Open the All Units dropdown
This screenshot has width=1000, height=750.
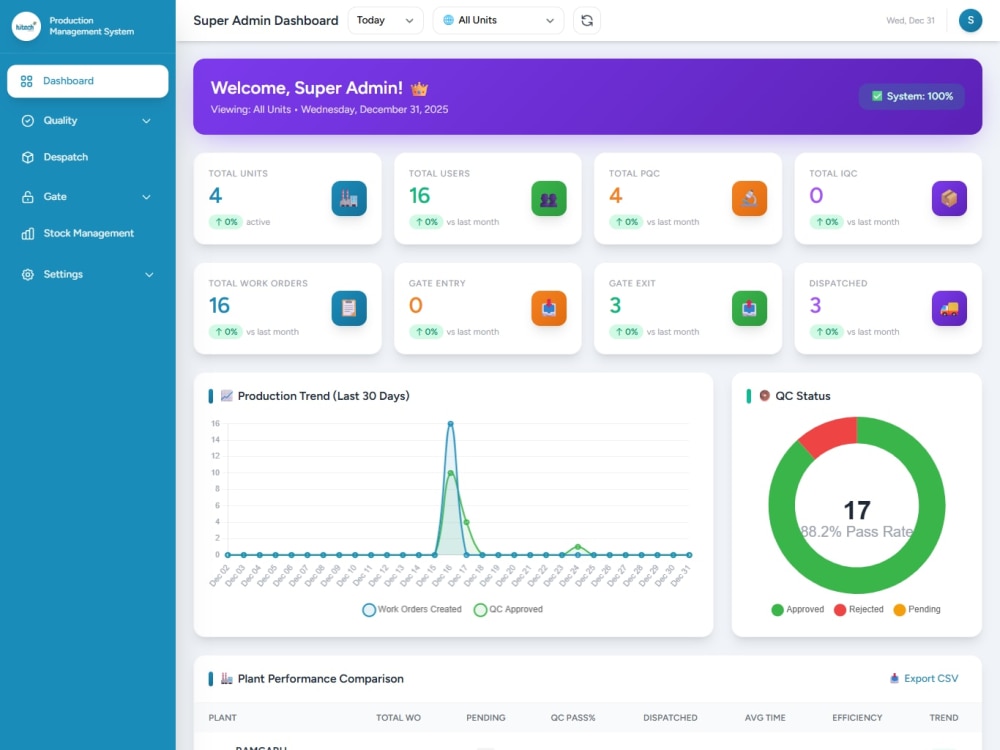click(498, 20)
